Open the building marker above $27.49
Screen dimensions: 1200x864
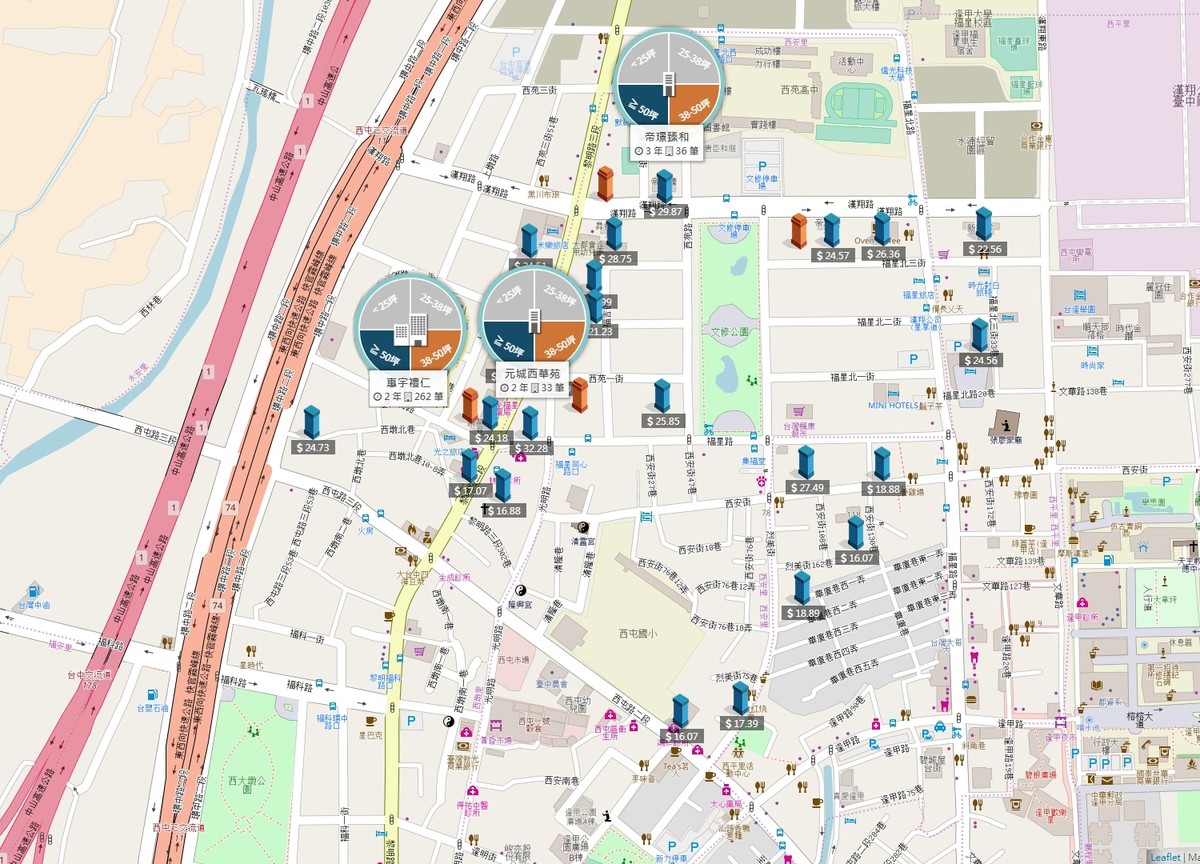(x=806, y=463)
